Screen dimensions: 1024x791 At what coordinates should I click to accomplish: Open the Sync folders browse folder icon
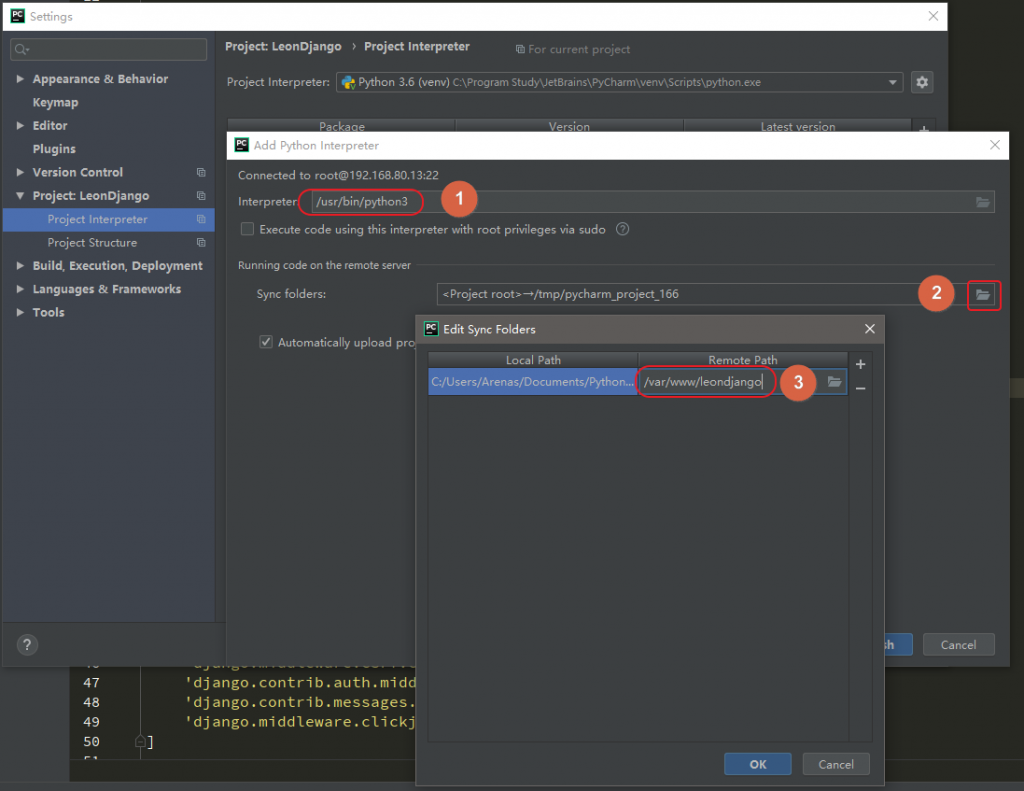pos(983,294)
